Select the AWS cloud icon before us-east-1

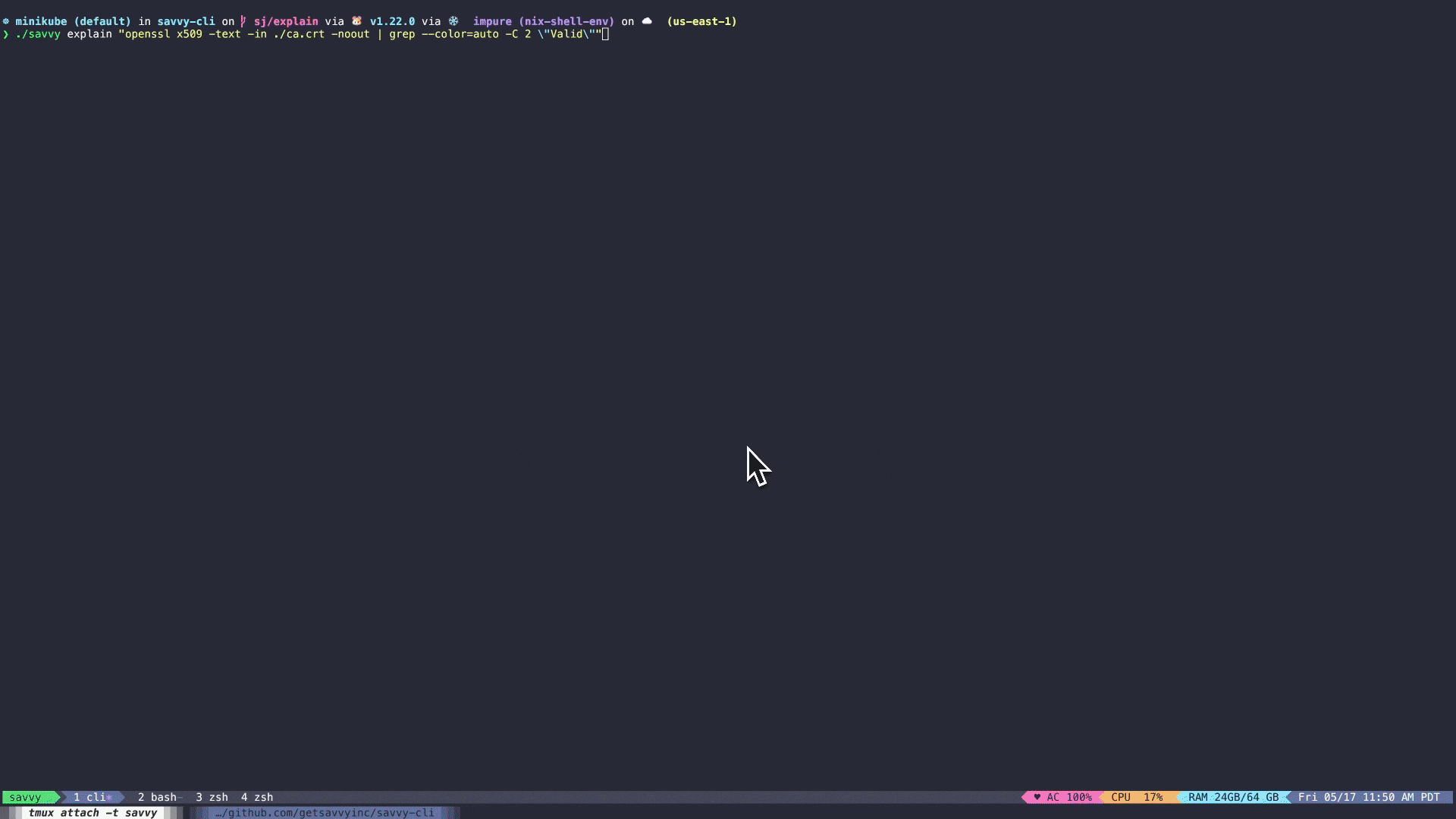click(x=647, y=21)
